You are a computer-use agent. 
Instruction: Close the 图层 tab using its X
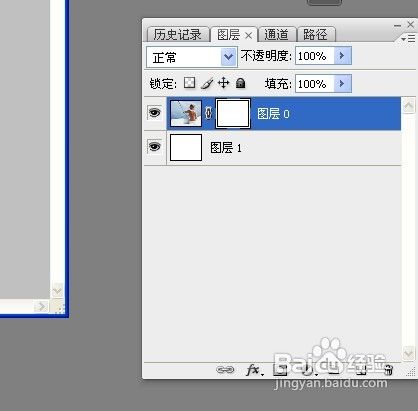click(x=248, y=35)
